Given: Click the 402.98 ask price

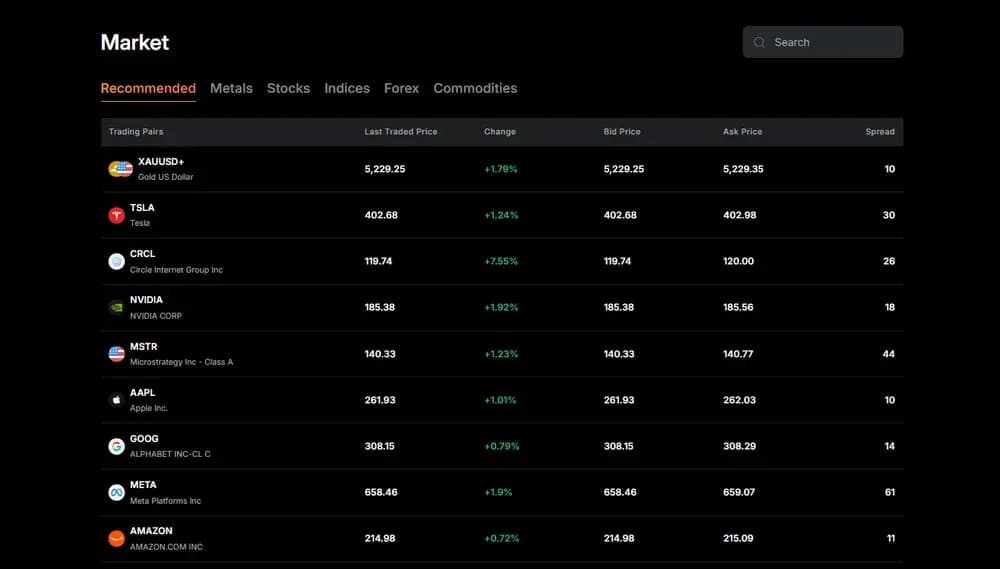Looking at the screenshot, I should [x=740, y=215].
